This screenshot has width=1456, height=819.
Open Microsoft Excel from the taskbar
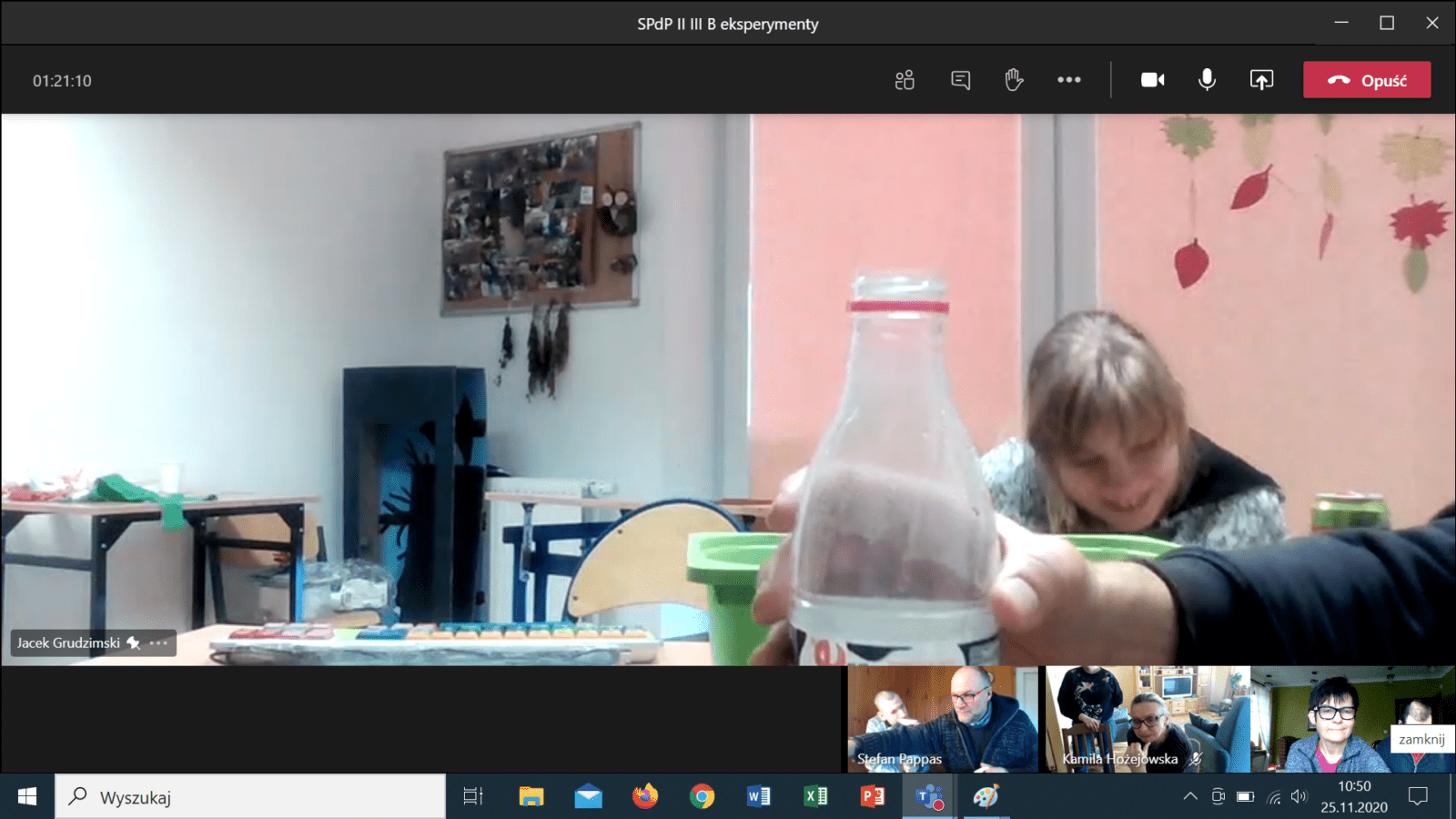tap(815, 796)
